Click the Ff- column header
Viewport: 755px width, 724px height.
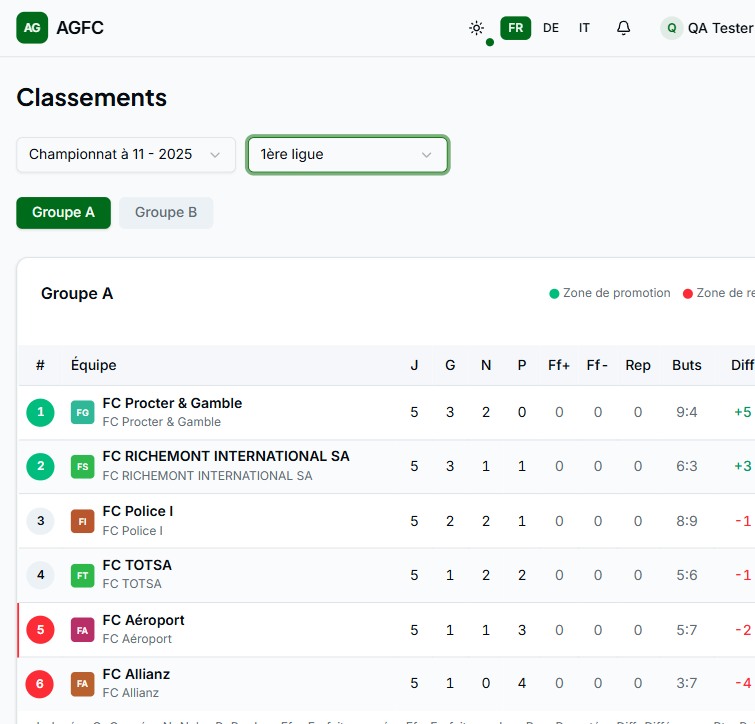point(597,365)
